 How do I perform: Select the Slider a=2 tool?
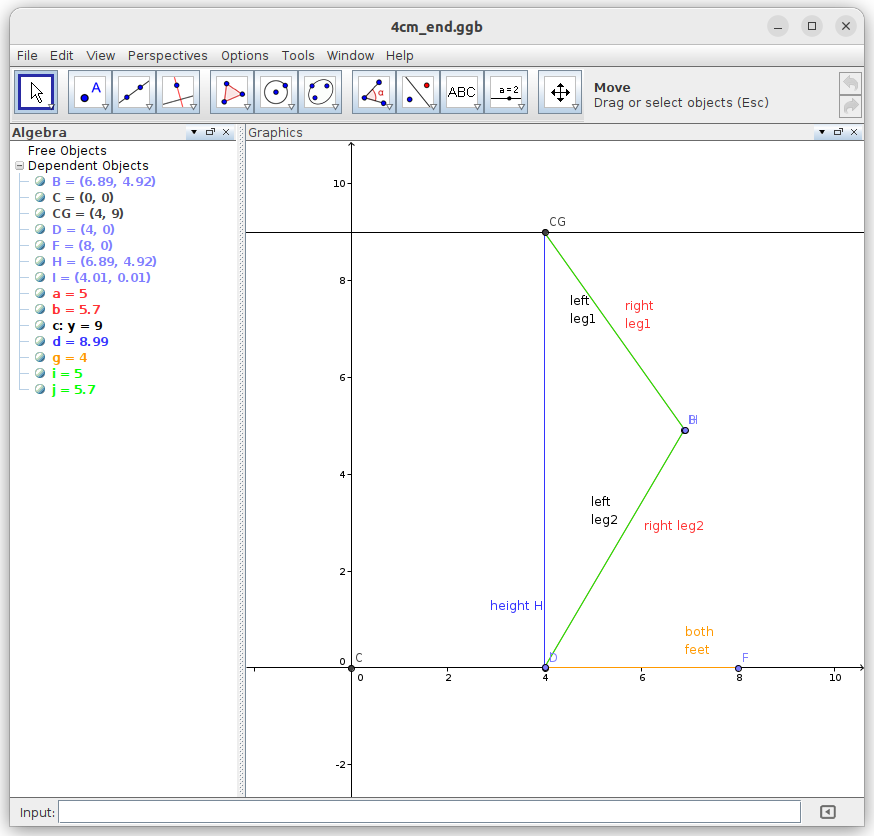pos(506,92)
